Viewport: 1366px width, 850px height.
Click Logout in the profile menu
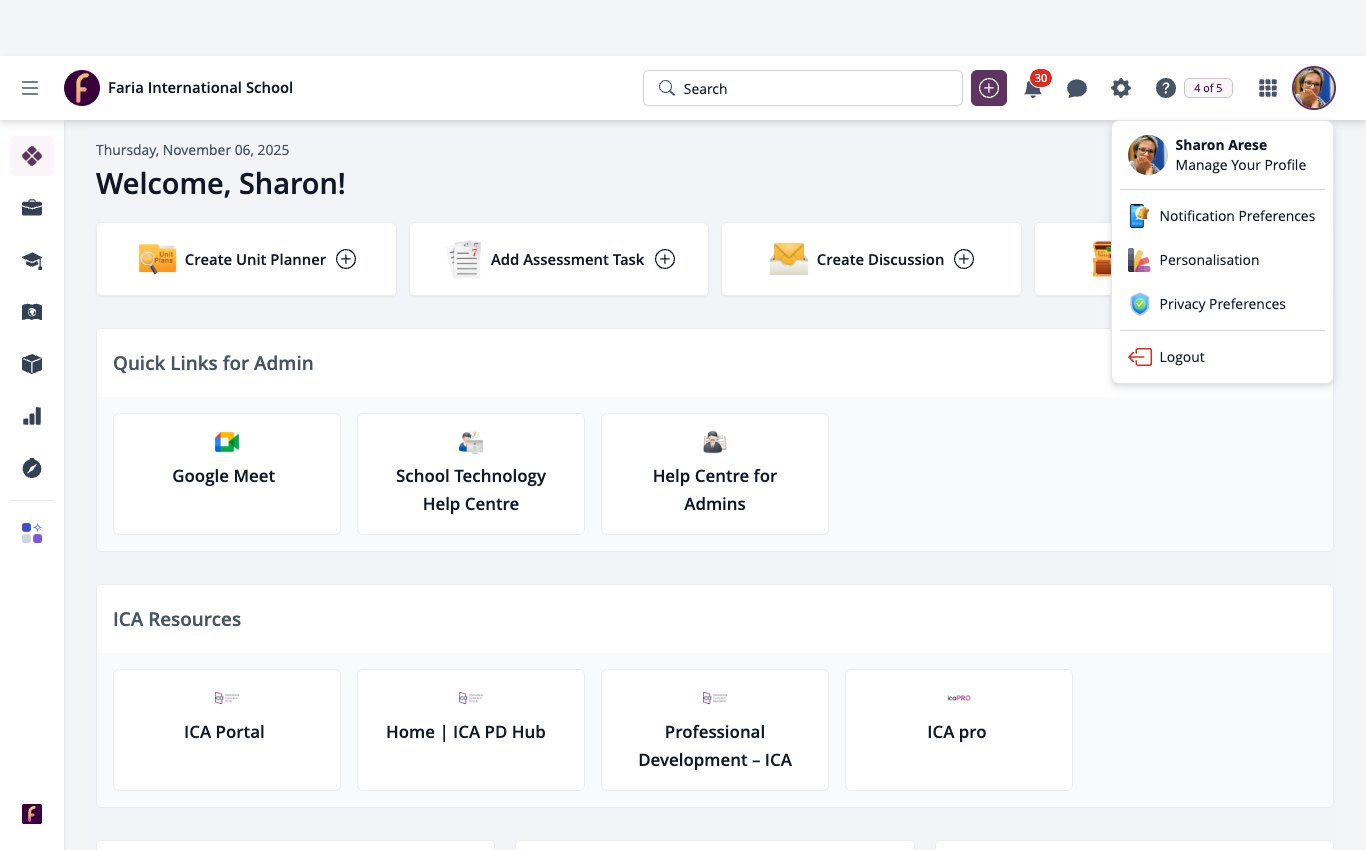1222,357
